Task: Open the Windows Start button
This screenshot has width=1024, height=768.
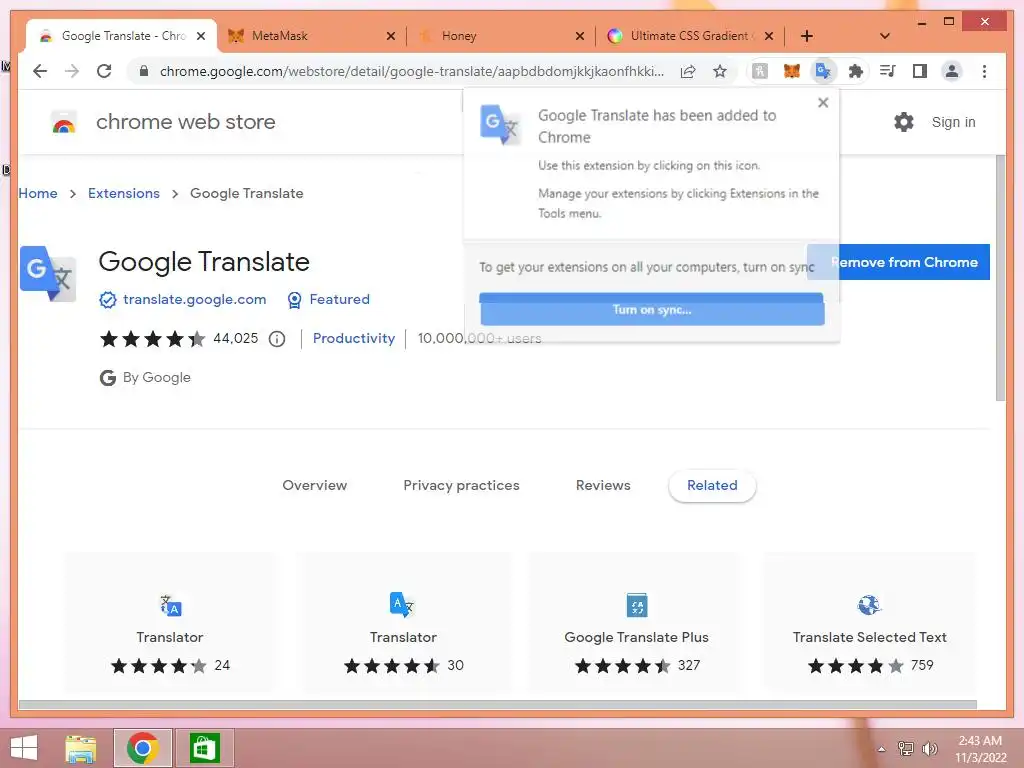Action: [24, 748]
